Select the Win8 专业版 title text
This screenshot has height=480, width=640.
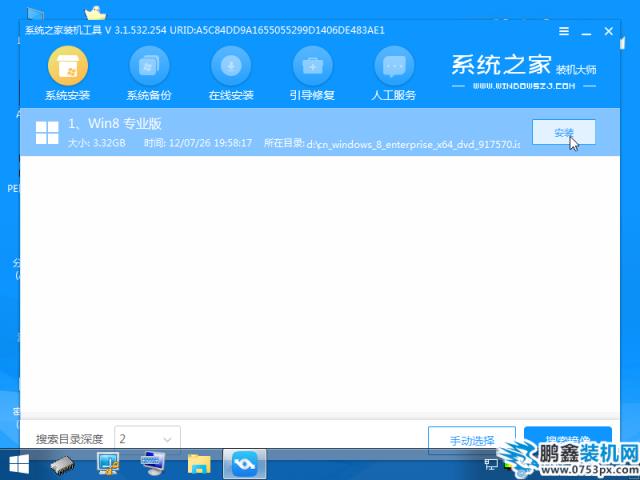pos(115,123)
